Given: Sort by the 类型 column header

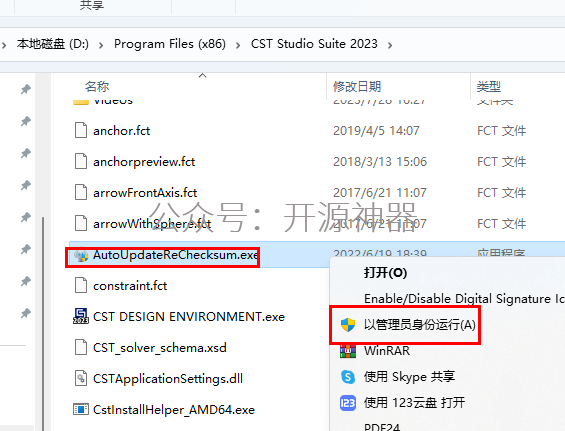Looking at the screenshot, I should [x=489, y=86].
